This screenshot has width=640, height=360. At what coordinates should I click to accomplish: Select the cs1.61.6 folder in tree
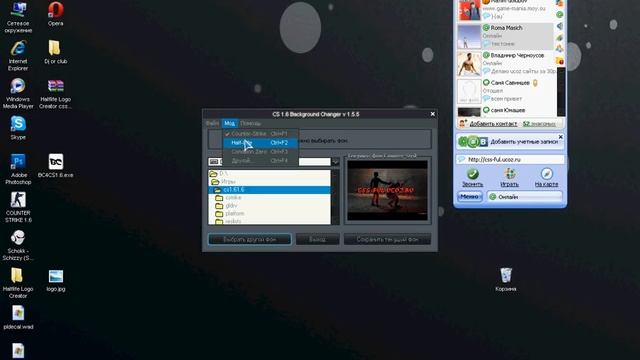click(x=269, y=190)
